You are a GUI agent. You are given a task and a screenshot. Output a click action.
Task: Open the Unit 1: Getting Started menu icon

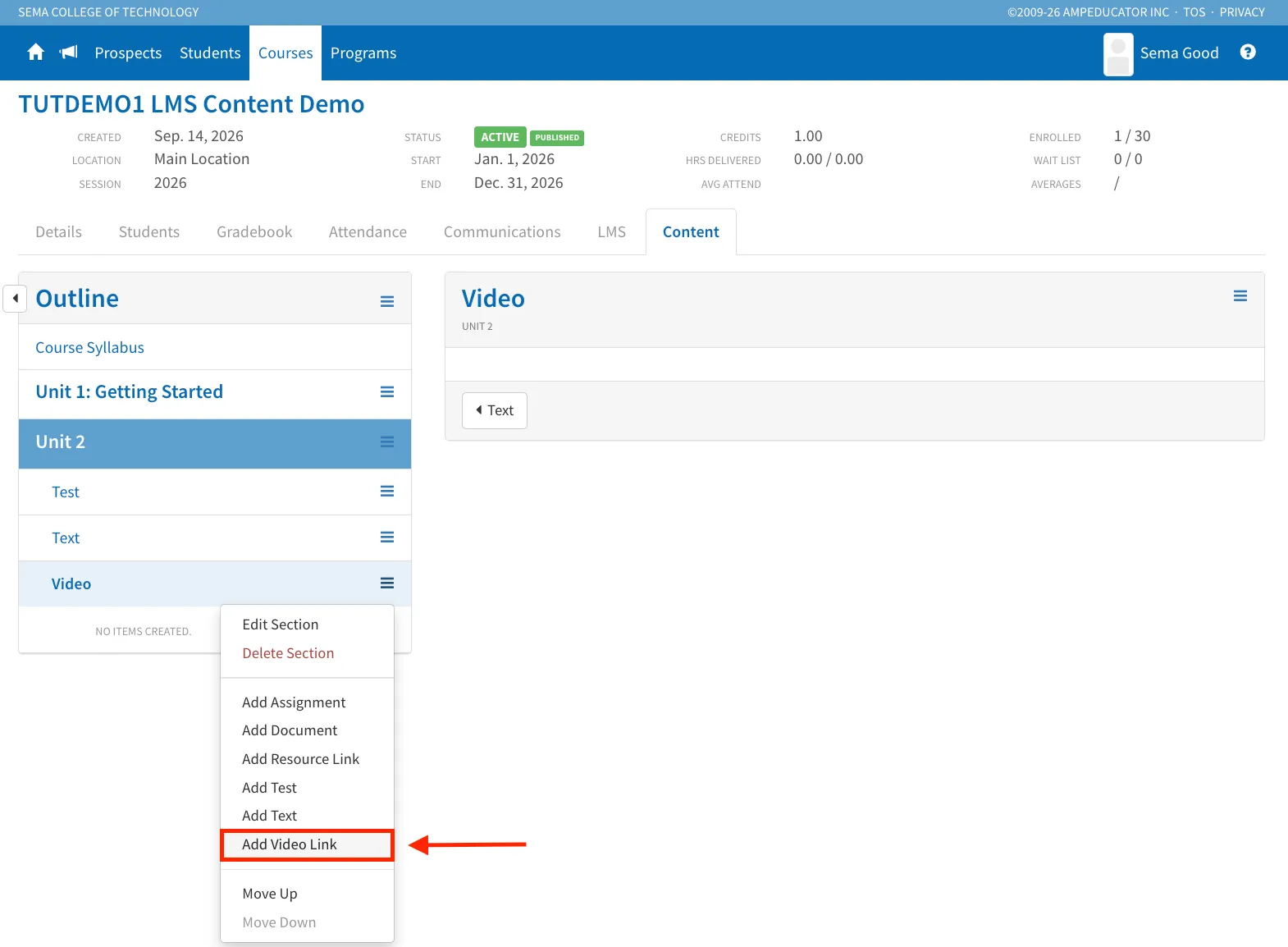coord(387,392)
